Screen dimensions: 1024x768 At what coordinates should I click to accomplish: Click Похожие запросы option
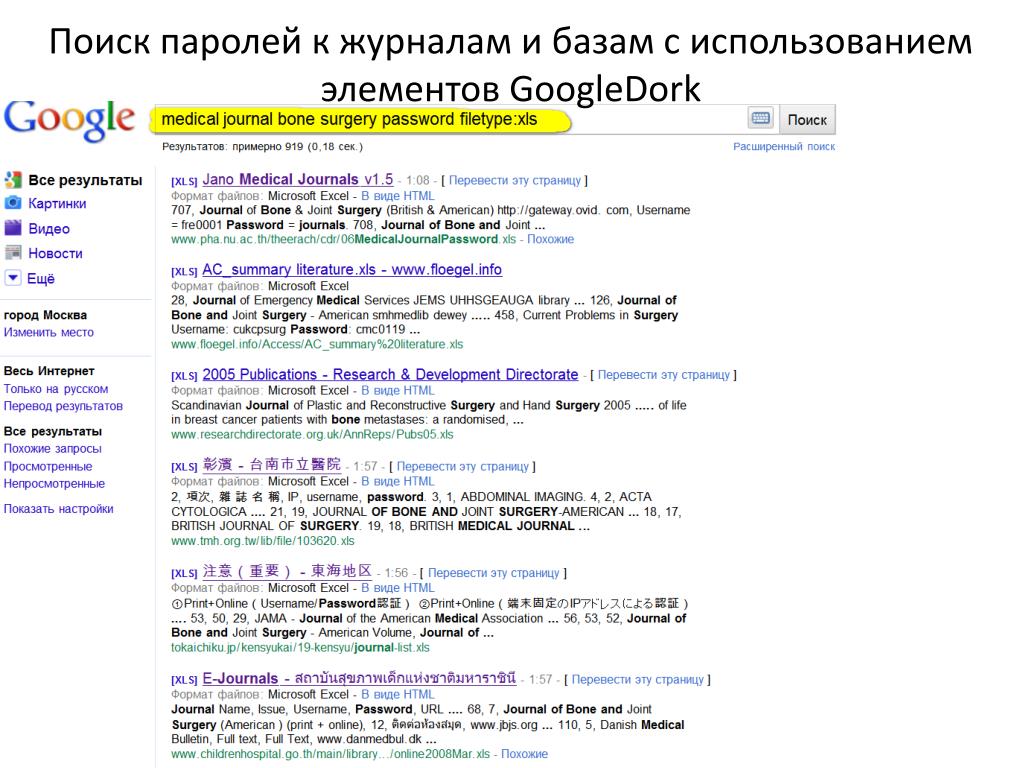[53, 449]
